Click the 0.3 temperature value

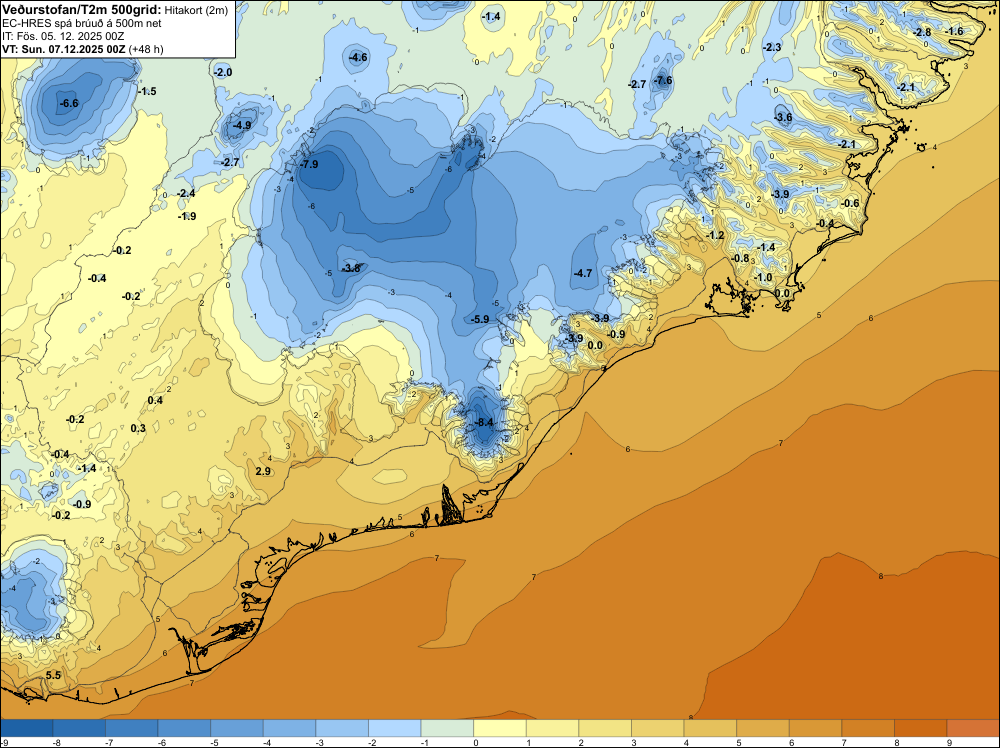tap(138, 428)
